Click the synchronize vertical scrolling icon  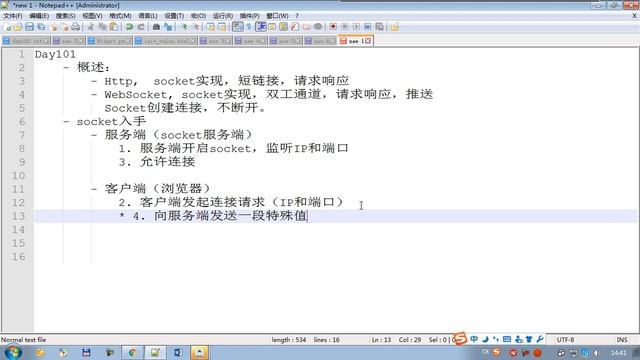tap(210, 27)
